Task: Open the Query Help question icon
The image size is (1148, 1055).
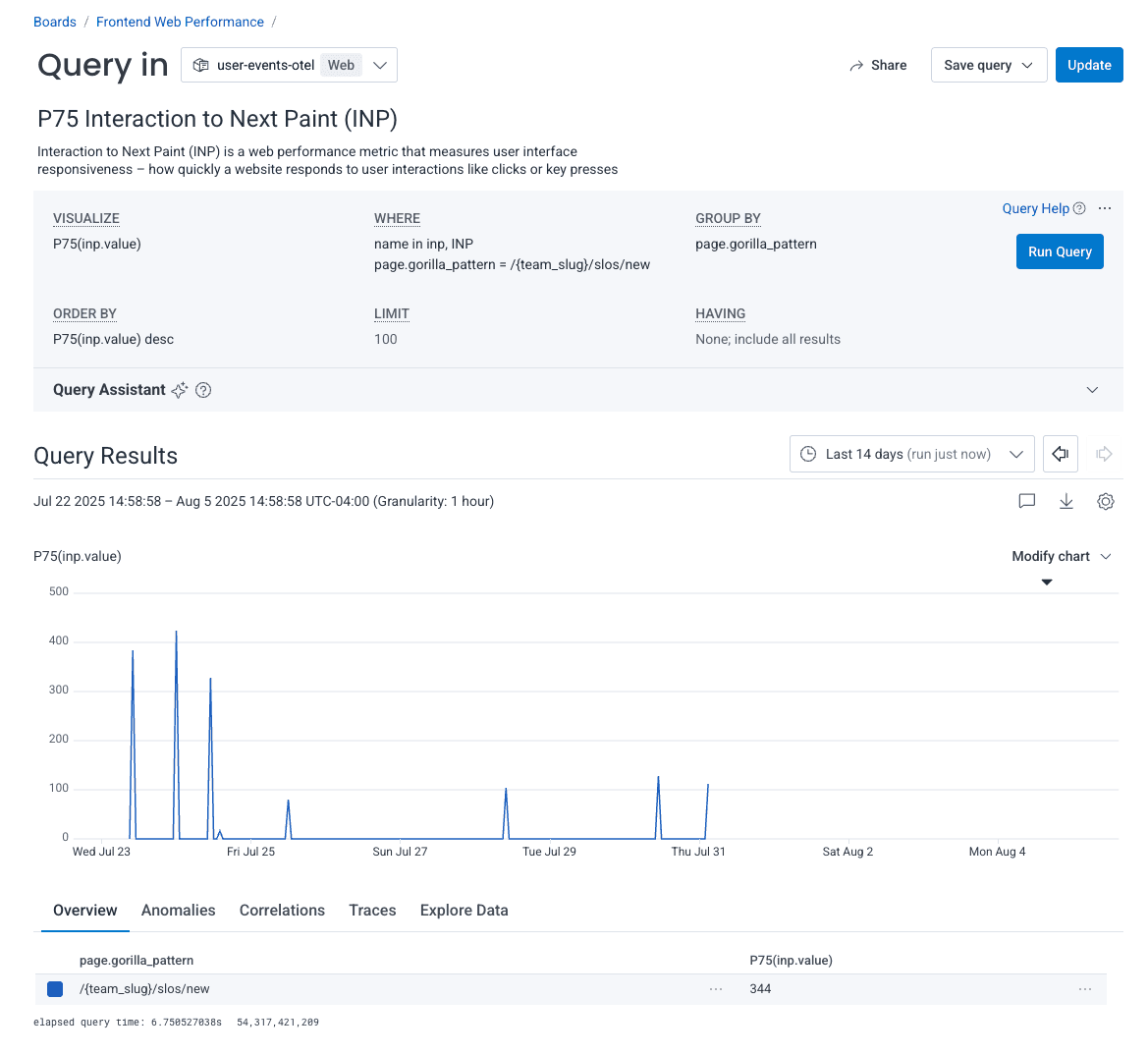Action: click(x=1079, y=208)
